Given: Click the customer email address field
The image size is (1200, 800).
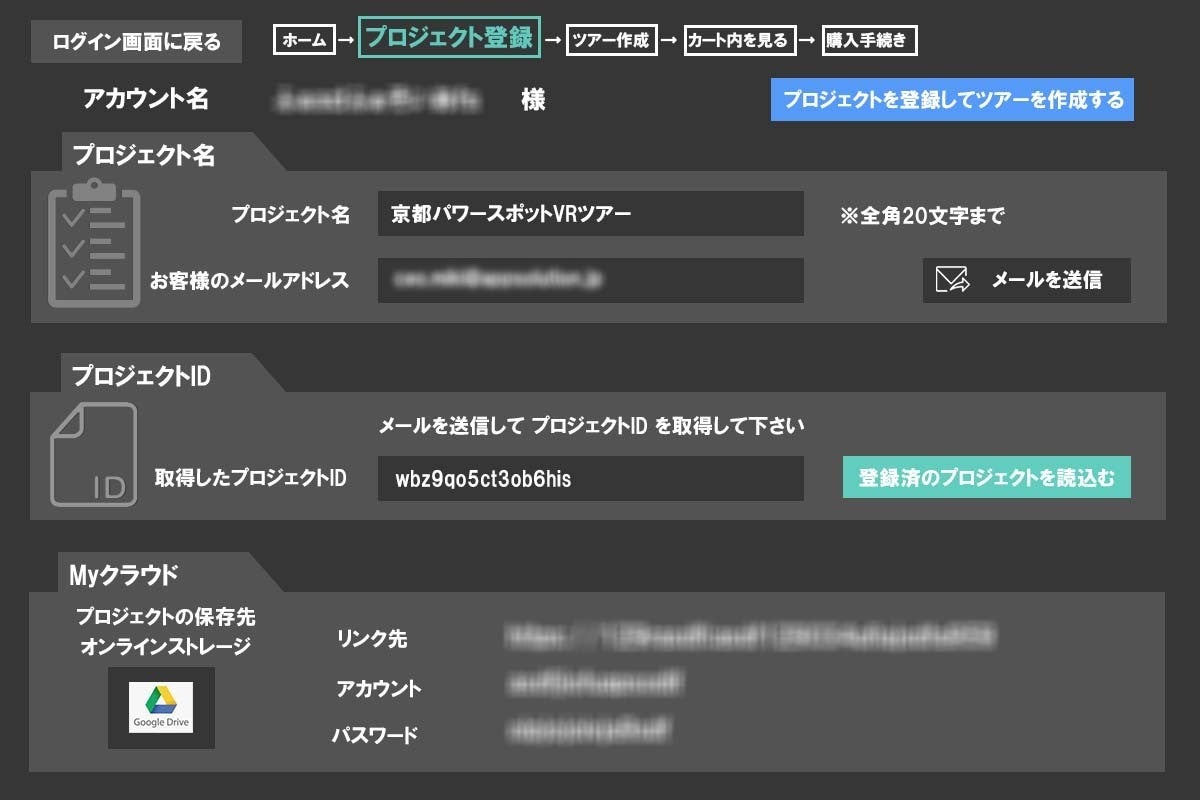Looking at the screenshot, I should [x=590, y=280].
